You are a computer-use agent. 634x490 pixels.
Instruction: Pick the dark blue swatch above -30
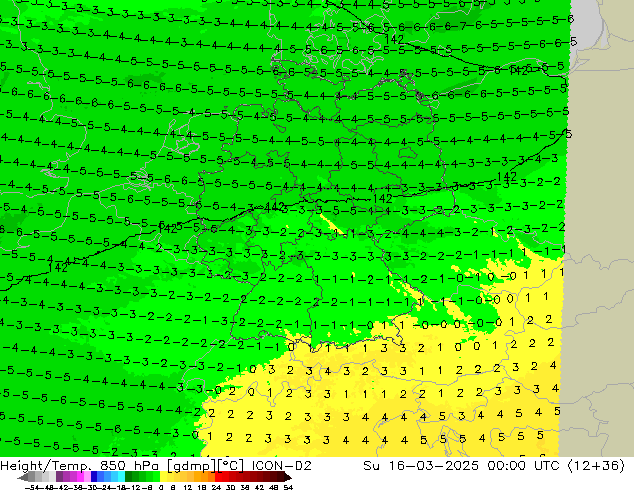pos(94,477)
